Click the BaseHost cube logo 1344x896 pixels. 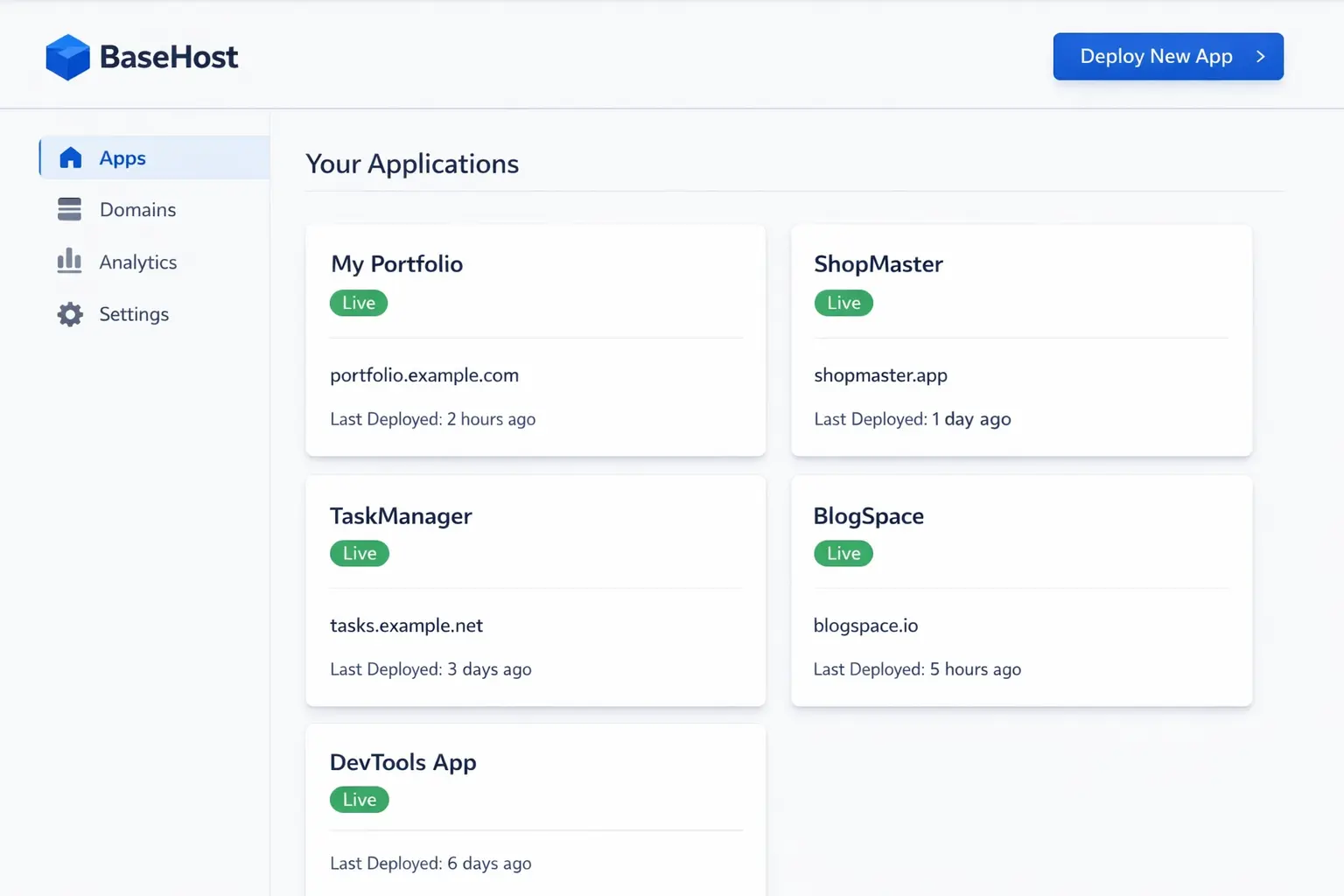pyautogui.click(x=68, y=56)
